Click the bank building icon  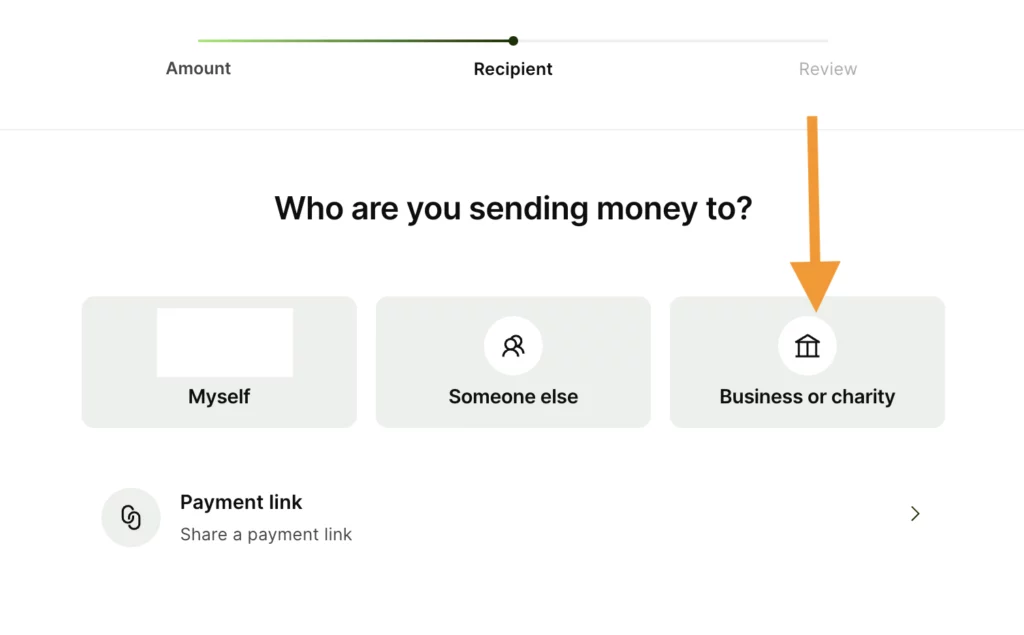point(807,346)
